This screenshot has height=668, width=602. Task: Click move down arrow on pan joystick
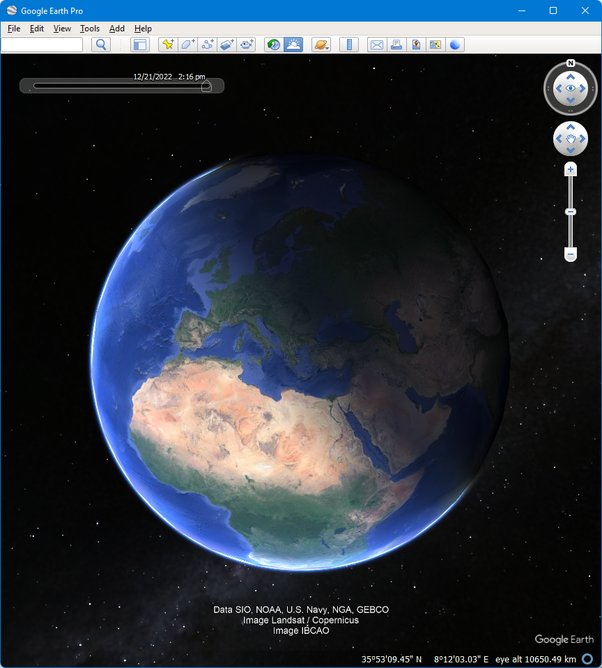[x=570, y=150]
